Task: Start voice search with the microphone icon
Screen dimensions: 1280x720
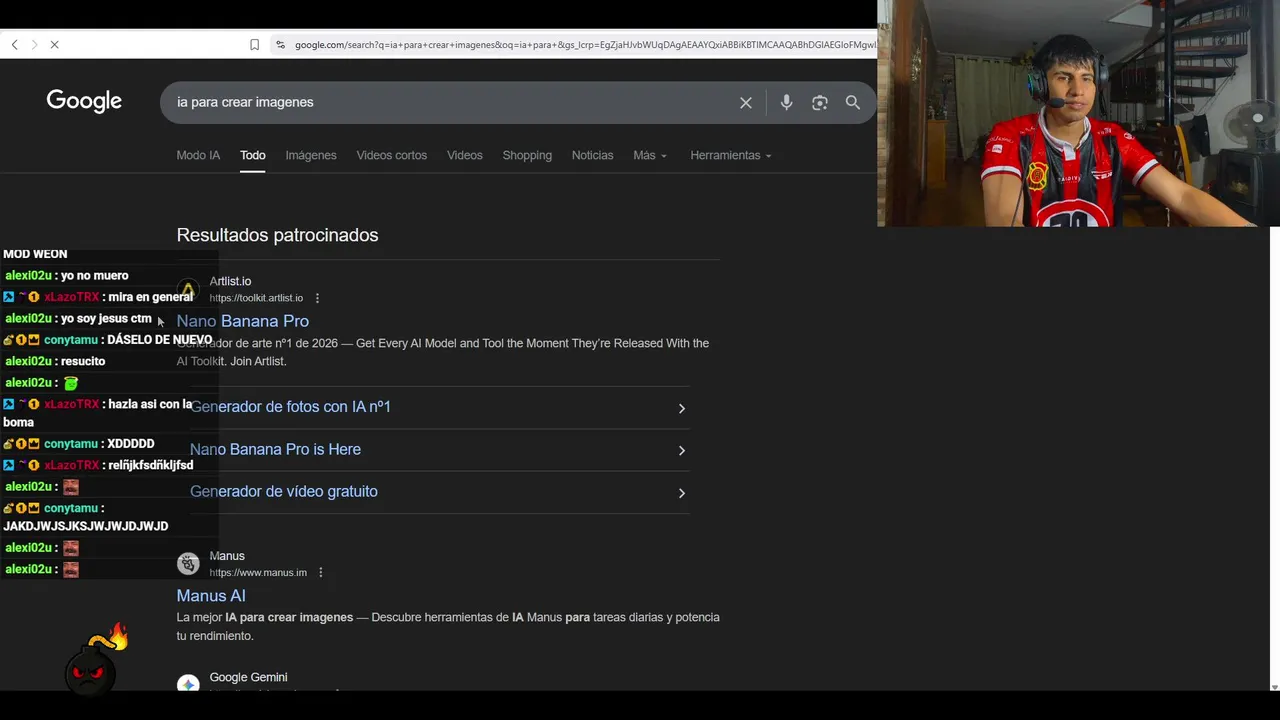Action: 786,102
